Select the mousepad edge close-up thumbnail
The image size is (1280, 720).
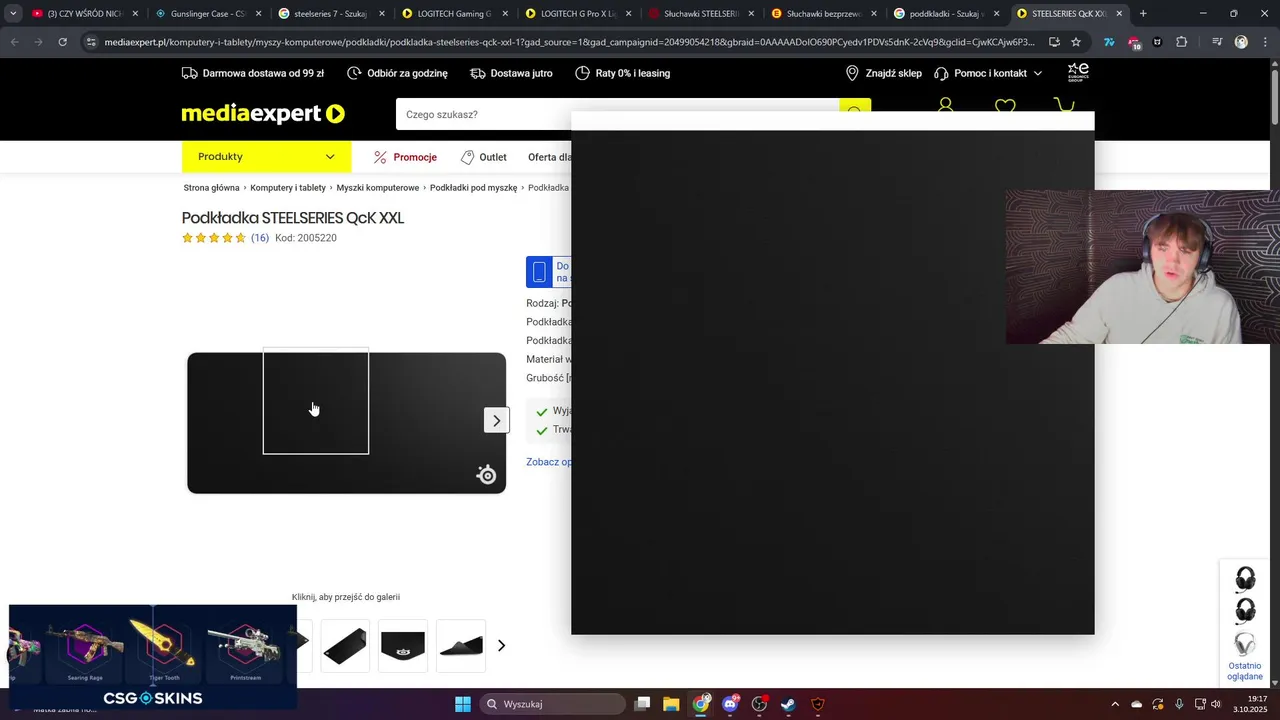click(x=461, y=645)
